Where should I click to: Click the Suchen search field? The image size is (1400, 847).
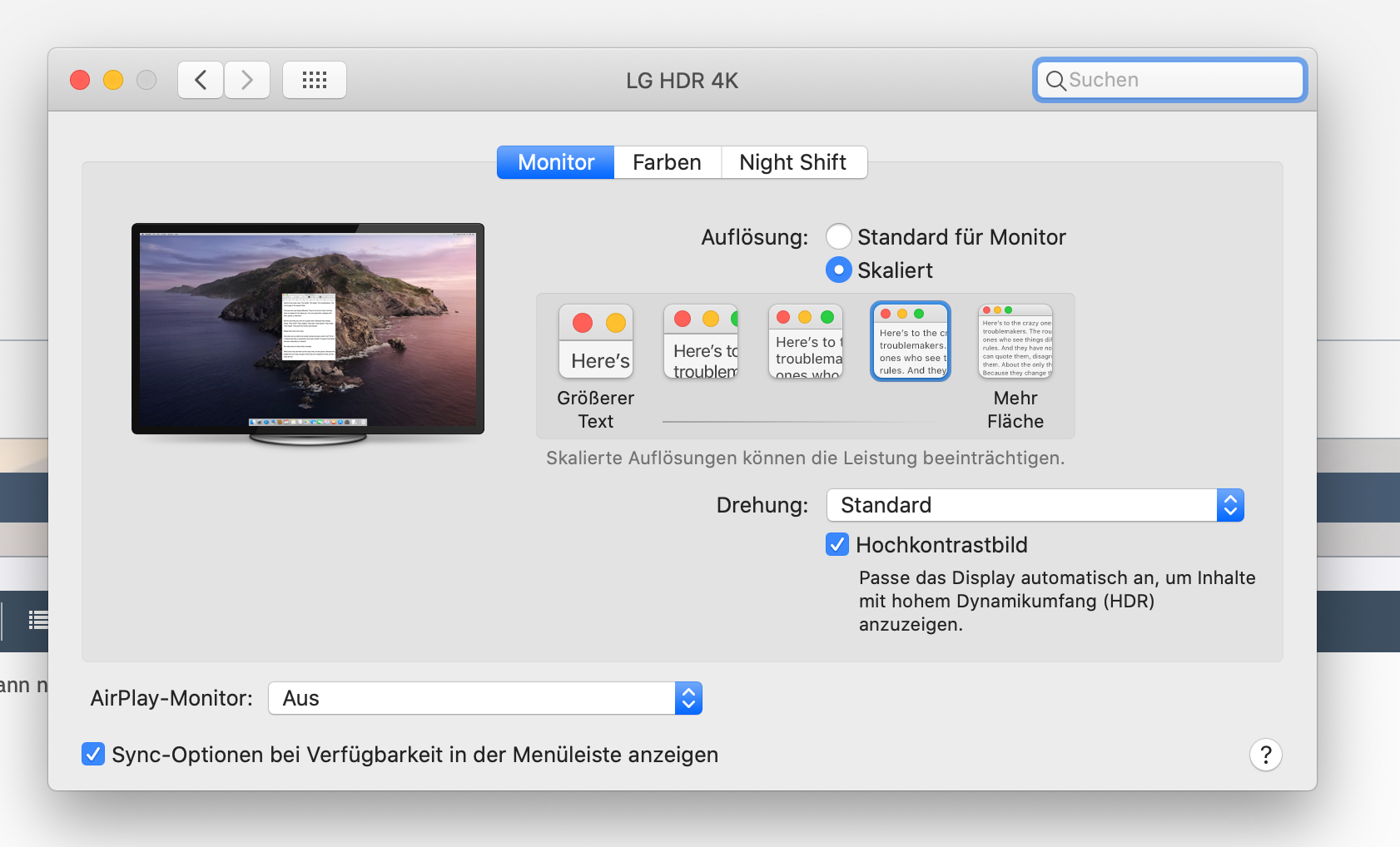coord(1169,80)
